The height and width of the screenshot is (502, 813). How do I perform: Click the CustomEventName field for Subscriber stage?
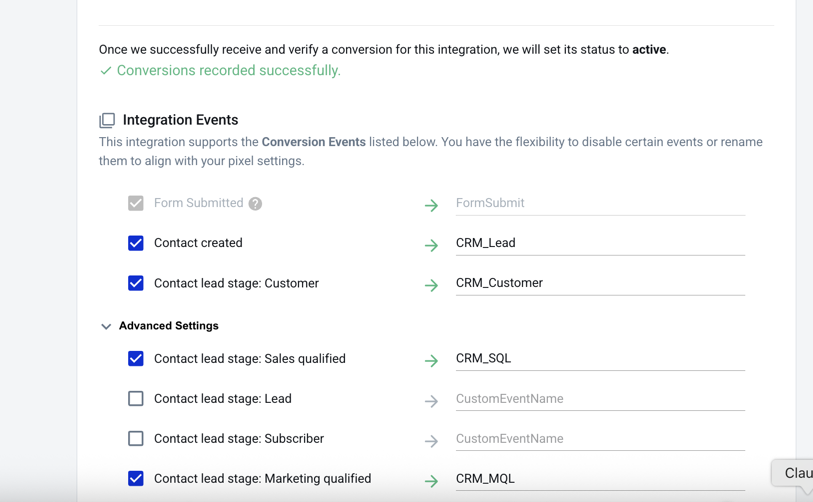click(599, 439)
